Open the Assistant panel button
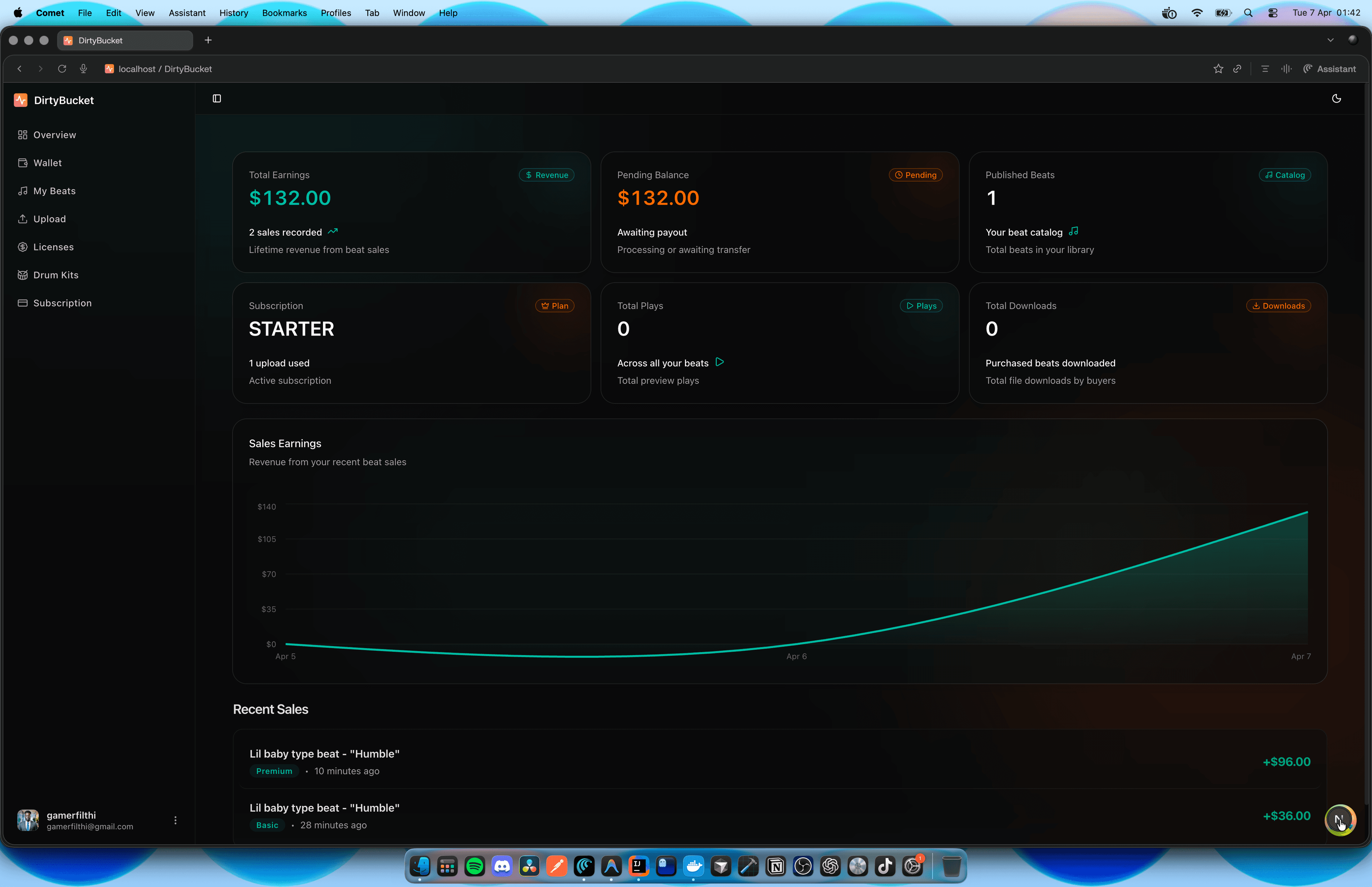Viewport: 1372px width, 887px height. (x=1329, y=69)
